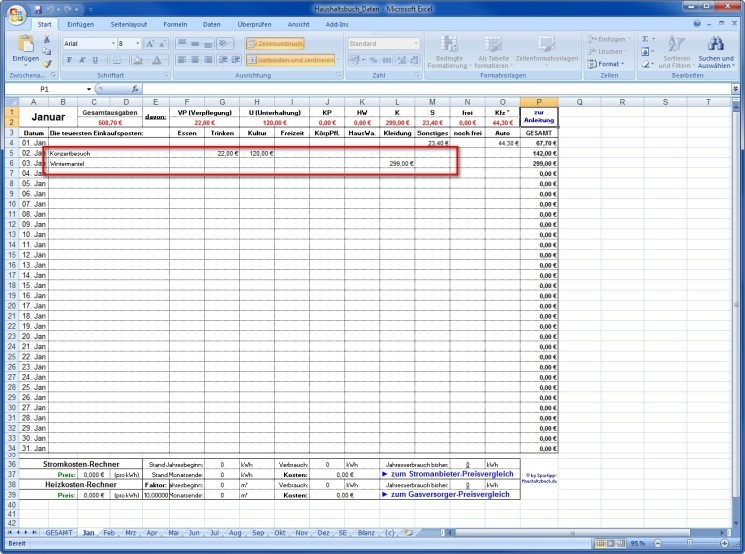
Task: Undo last action in quick access toolbar
Action: 50,9
